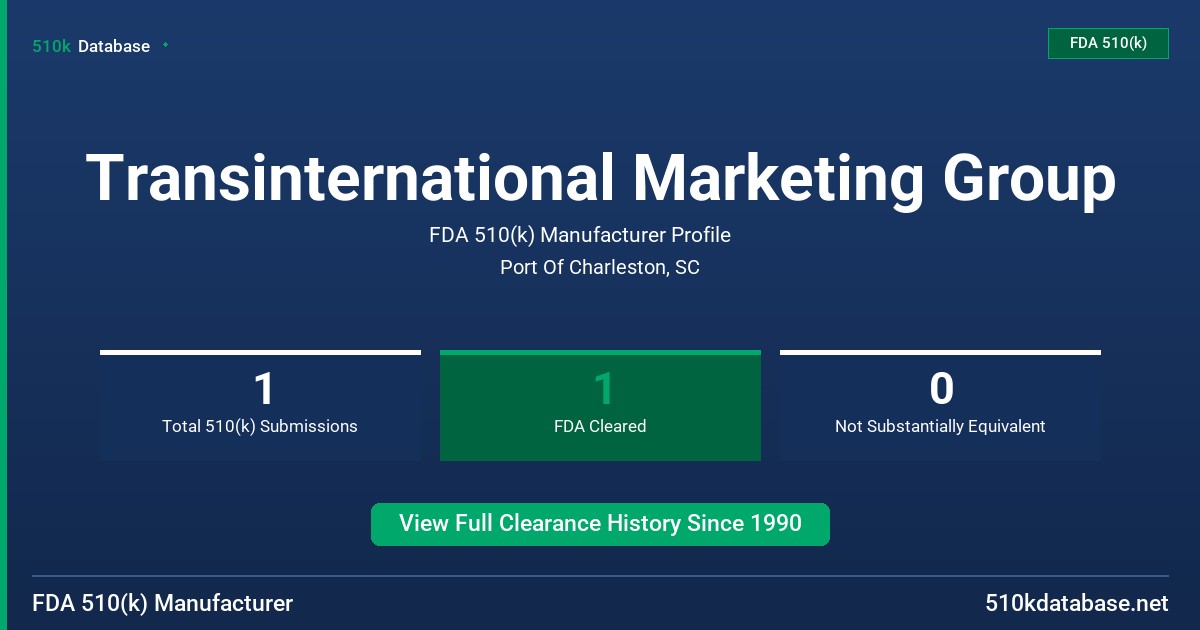The width and height of the screenshot is (1200, 630).
Task: Select the Not Substantially Equivalent card
Action: [x=940, y=405]
